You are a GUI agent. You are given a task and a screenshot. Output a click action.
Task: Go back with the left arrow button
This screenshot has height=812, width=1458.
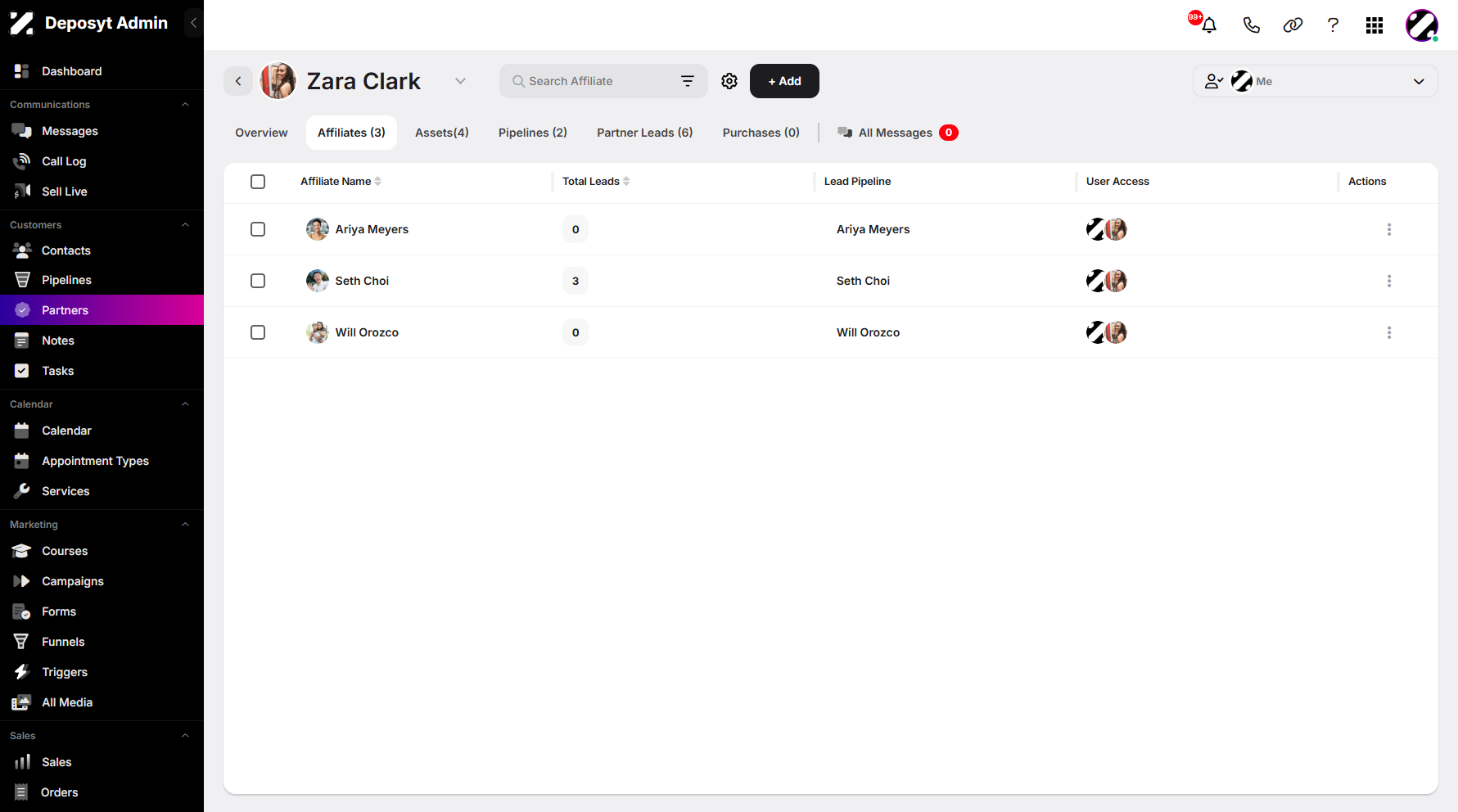click(238, 81)
